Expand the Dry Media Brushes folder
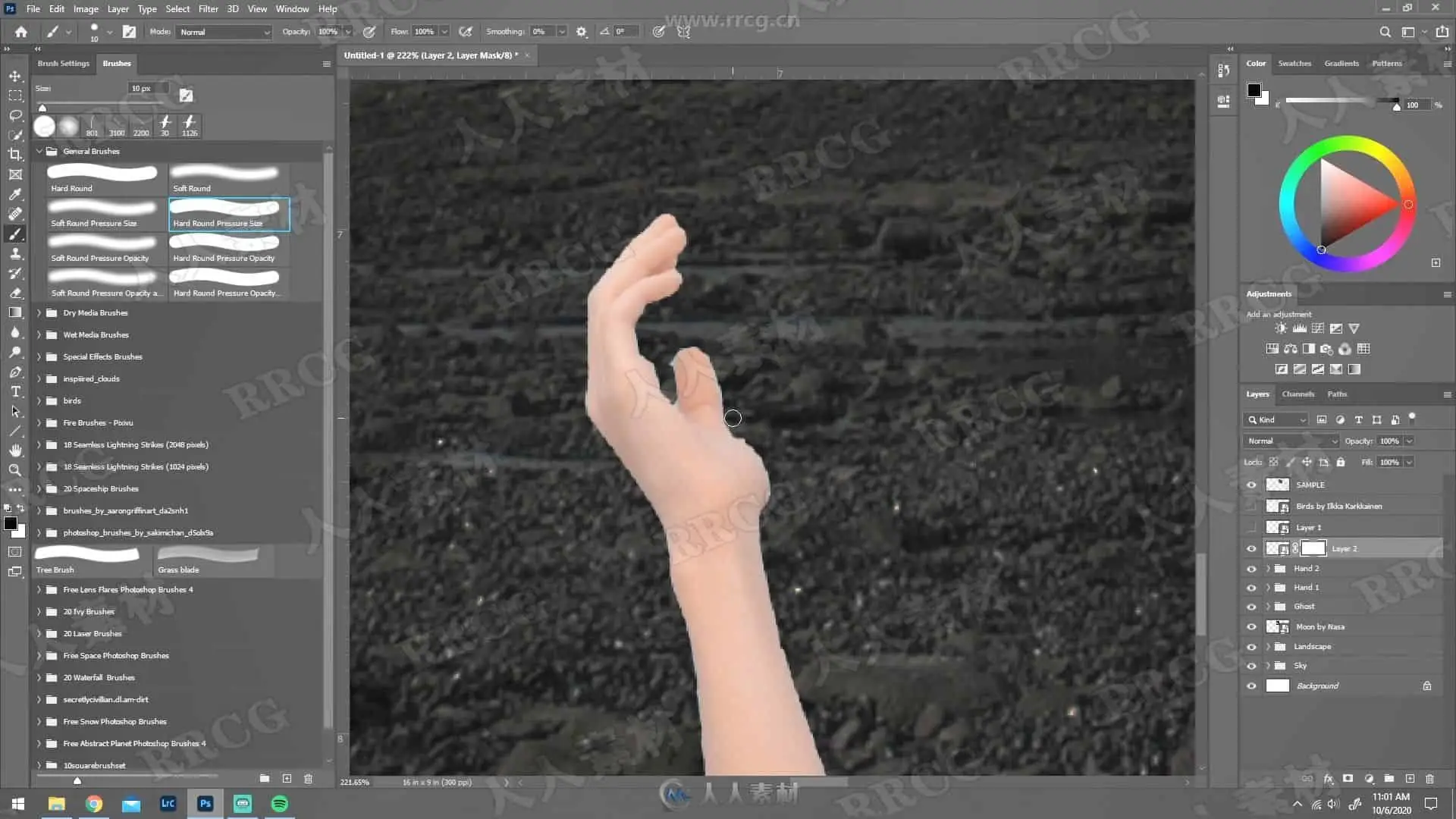Viewport: 1456px width, 819px height. tap(39, 312)
